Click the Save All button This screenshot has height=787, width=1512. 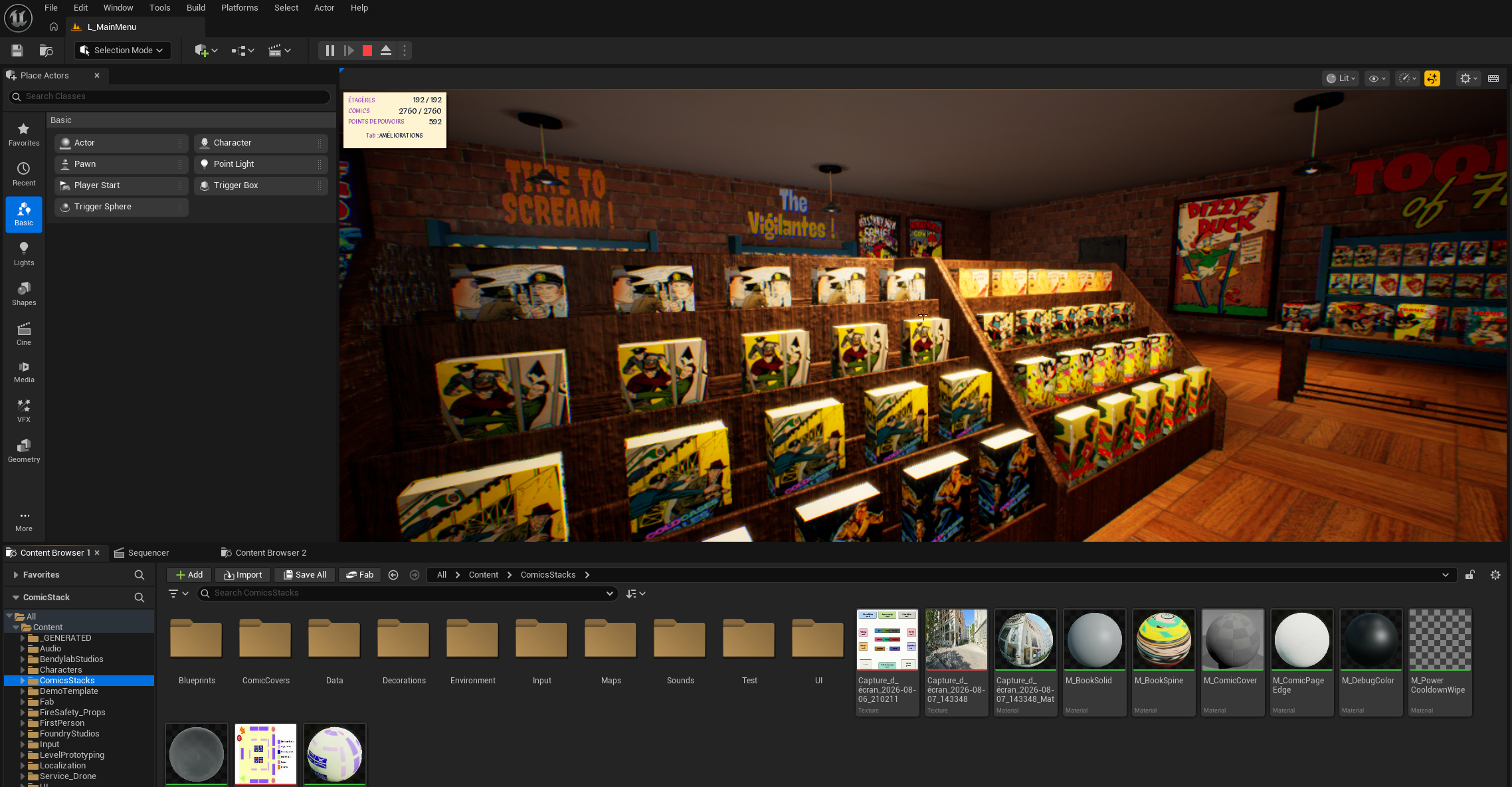[x=305, y=575]
